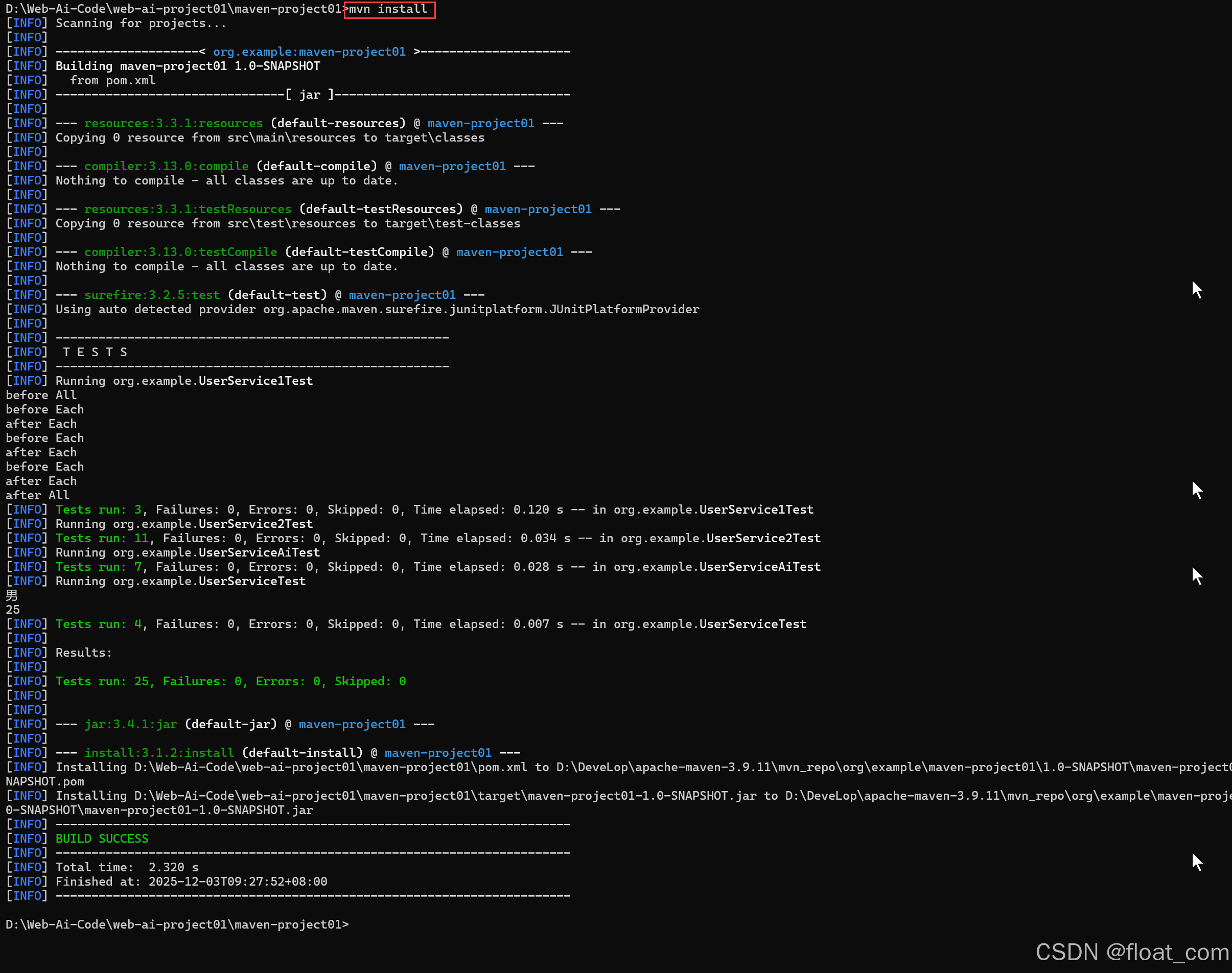Click the 'Tests run: 25' summary line
Screen dimensions: 1232x973
tap(230, 681)
